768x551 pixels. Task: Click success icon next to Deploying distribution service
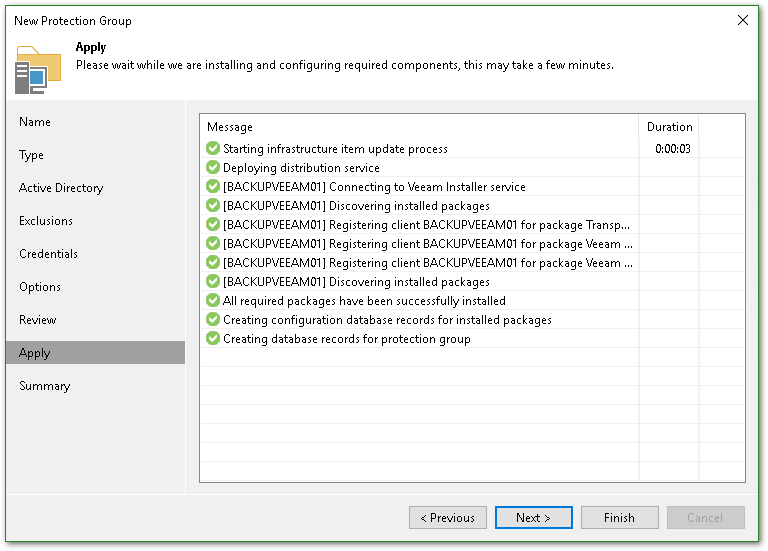(x=213, y=168)
